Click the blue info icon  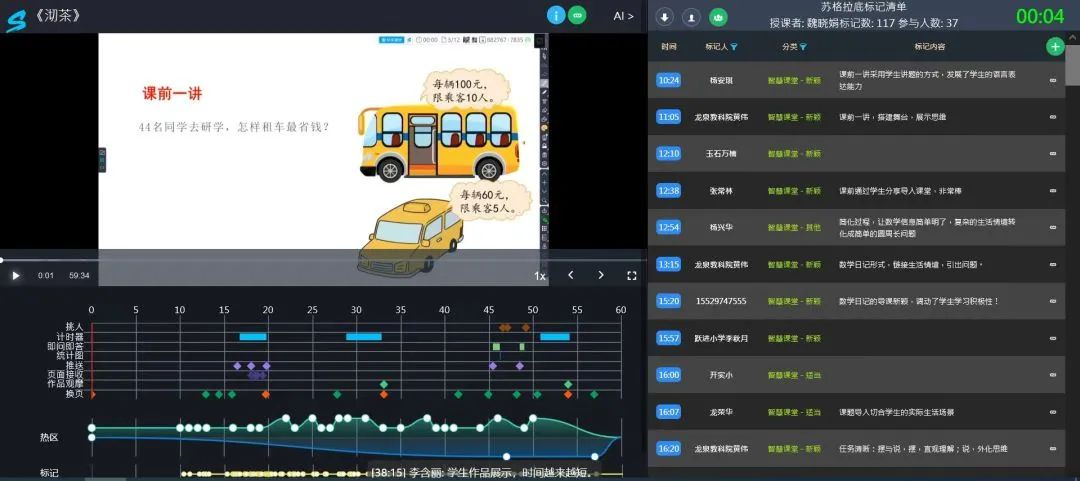tap(556, 15)
